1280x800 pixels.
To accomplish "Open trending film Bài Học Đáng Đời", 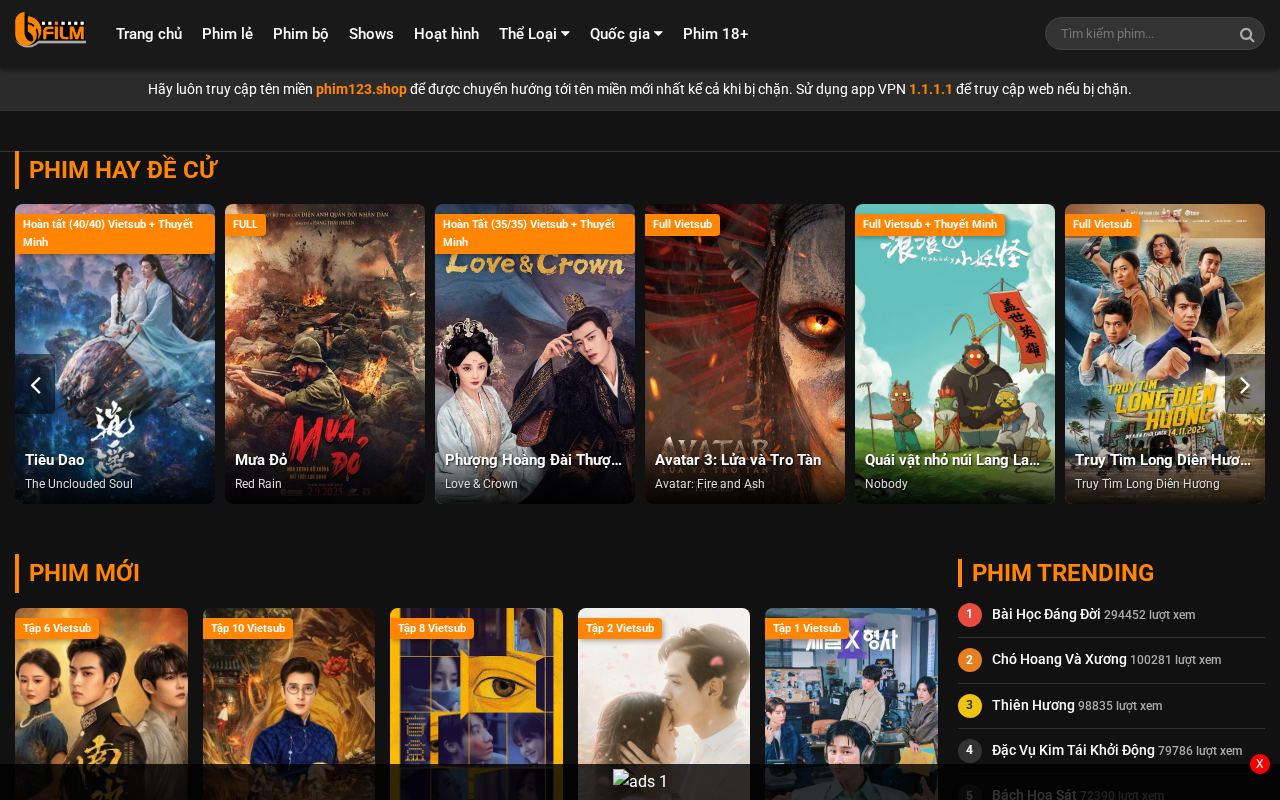I will tap(1046, 614).
